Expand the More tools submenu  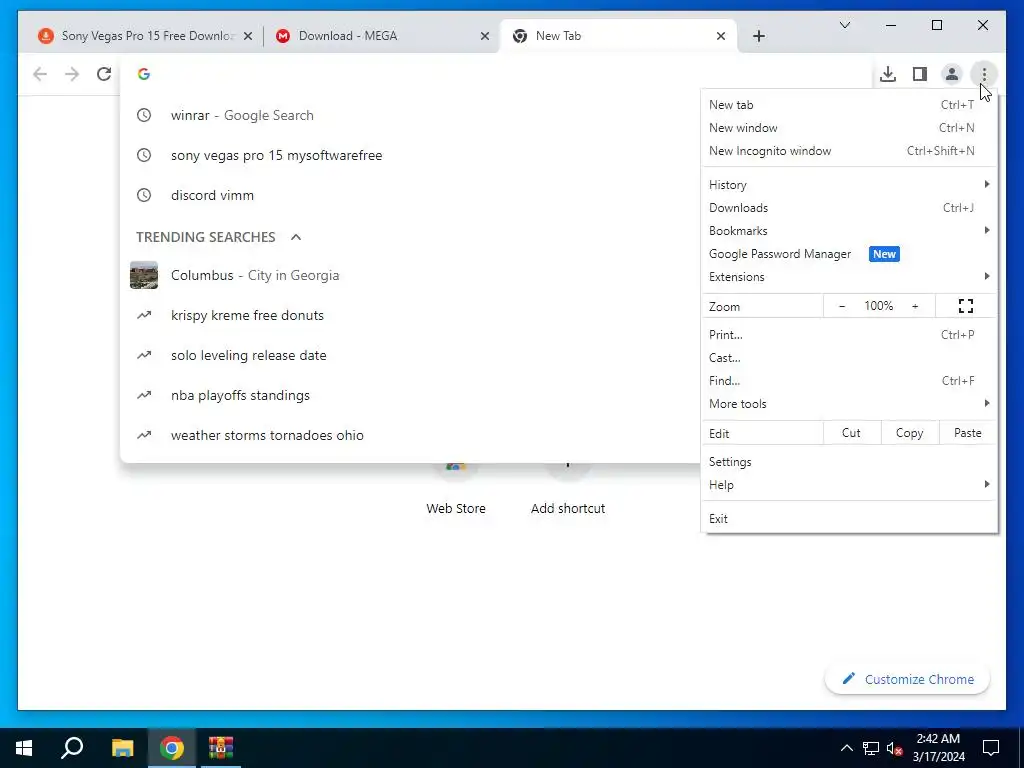coord(849,404)
